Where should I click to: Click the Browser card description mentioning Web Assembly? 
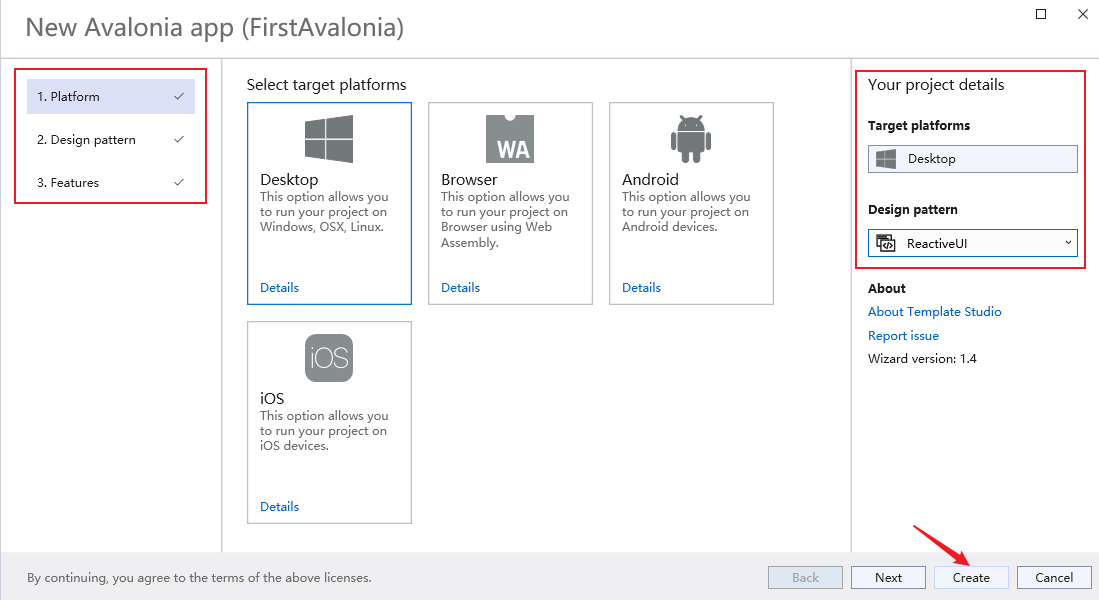505,219
